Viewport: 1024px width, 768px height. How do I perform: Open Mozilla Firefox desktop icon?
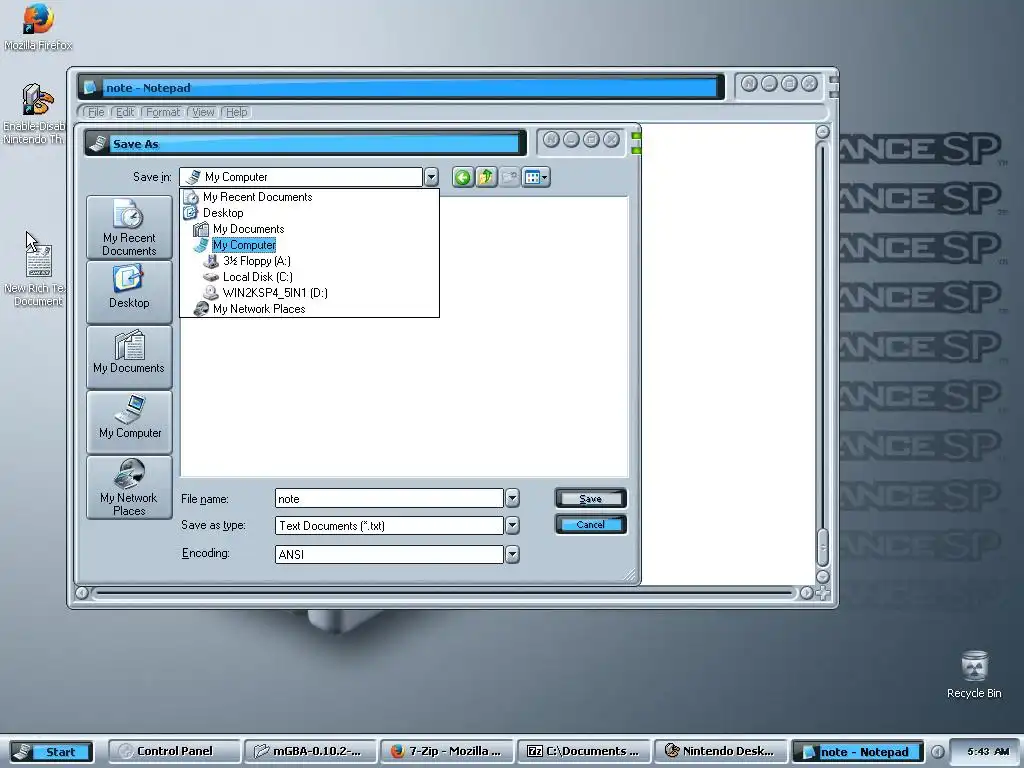click(38, 27)
